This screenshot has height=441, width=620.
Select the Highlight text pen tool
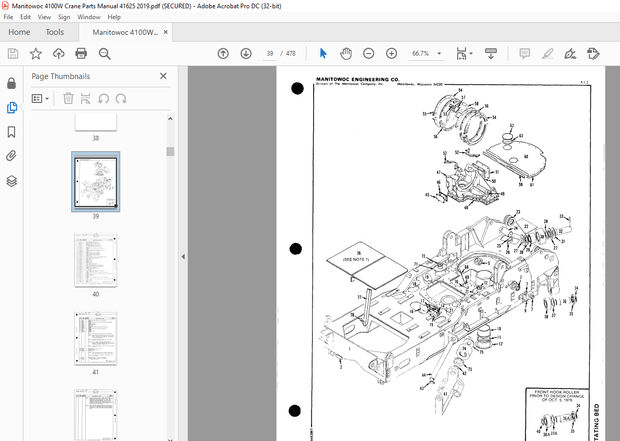tap(547, 53)
